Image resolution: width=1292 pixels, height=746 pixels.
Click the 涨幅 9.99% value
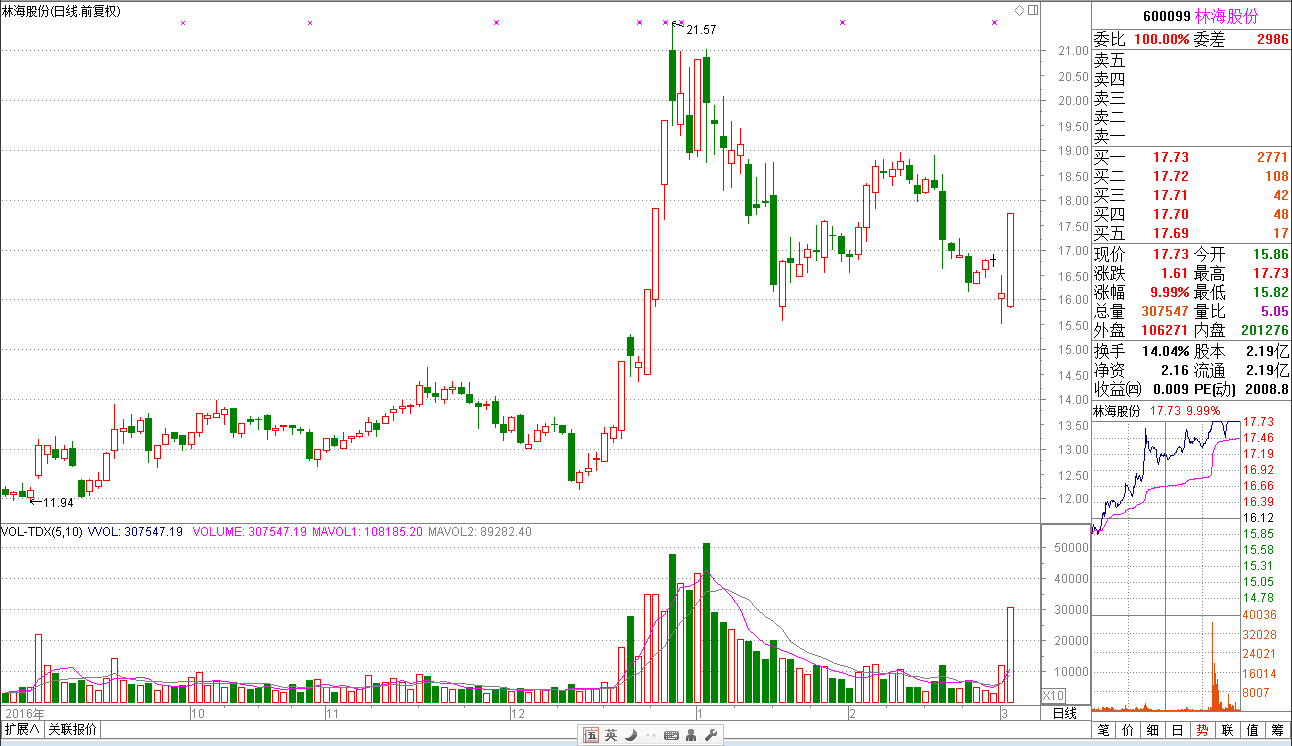pos(1169,292)
